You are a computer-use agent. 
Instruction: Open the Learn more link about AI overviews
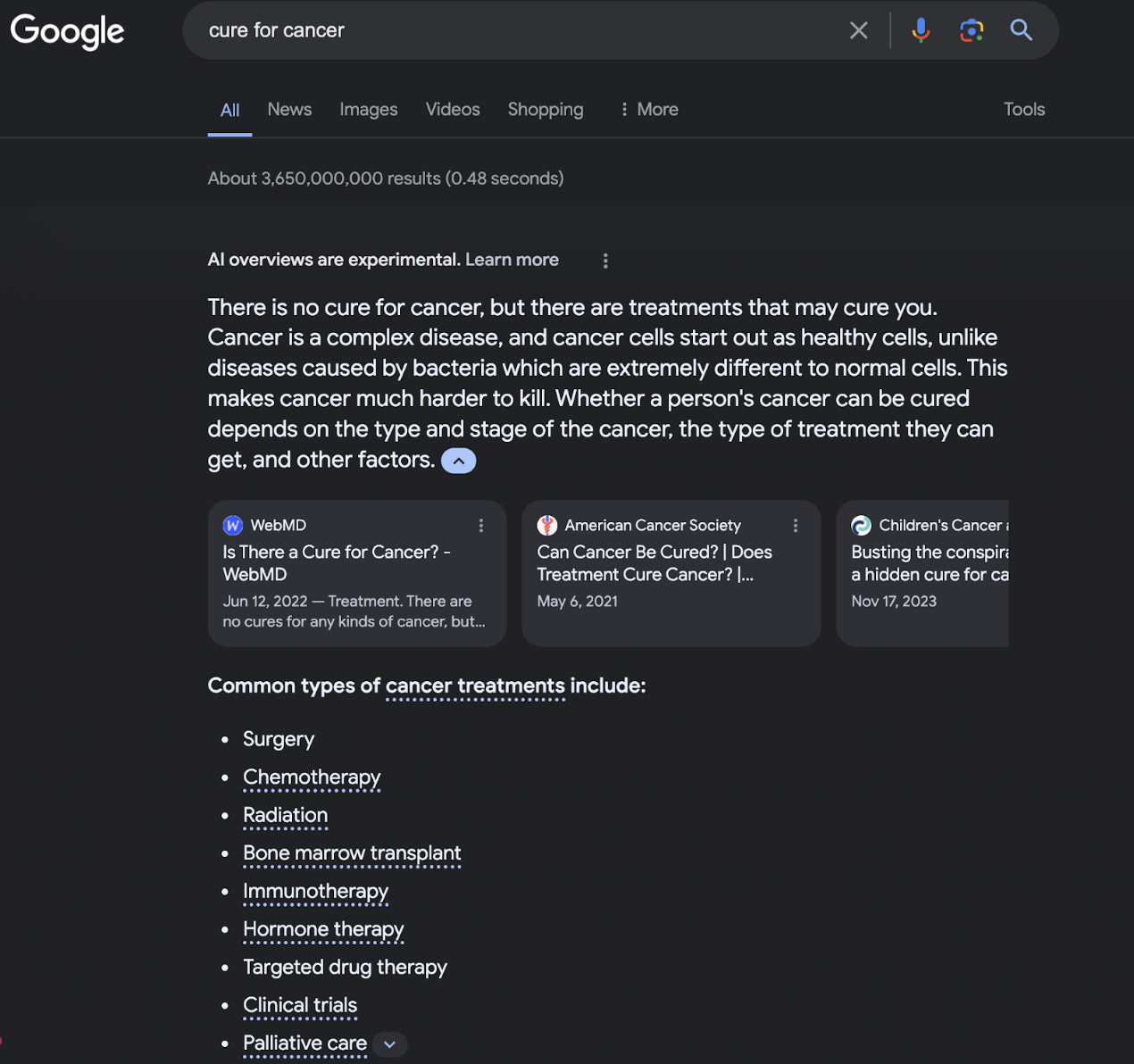(x=512, y=260)
